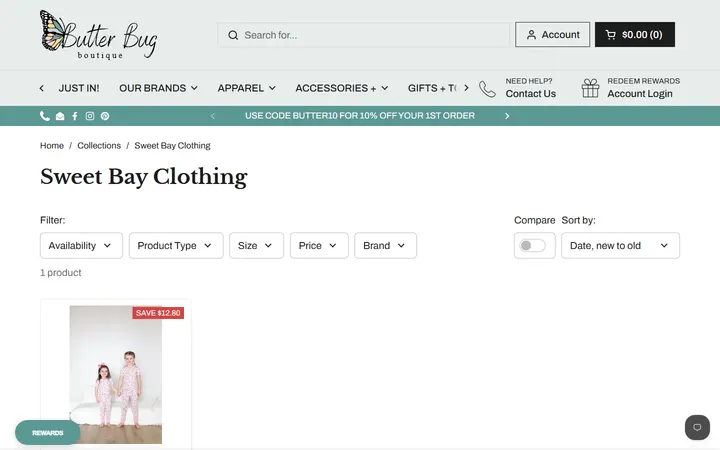Screen dimensions: 720x450
Task: Click the Contact Us link
Action: point(530,94)
